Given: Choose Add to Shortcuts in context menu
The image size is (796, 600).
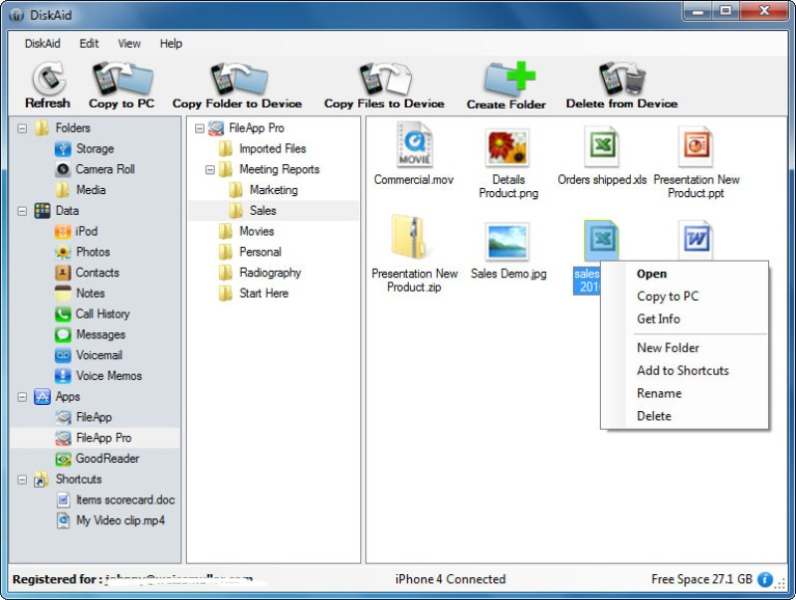Looking at the screenshot, I should [682, 370].
